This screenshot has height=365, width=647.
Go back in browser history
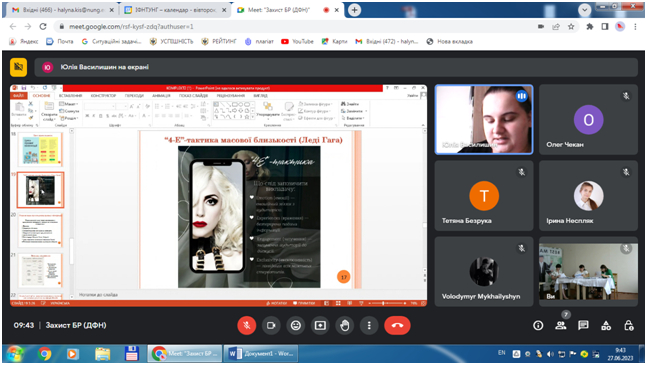(13, 26)
